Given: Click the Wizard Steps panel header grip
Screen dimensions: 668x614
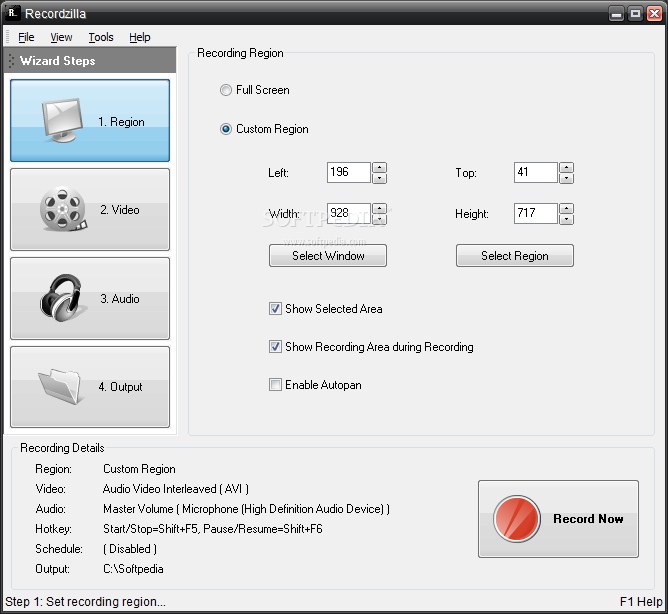Looking at the screenshot, I should click(x=11, y=61).
